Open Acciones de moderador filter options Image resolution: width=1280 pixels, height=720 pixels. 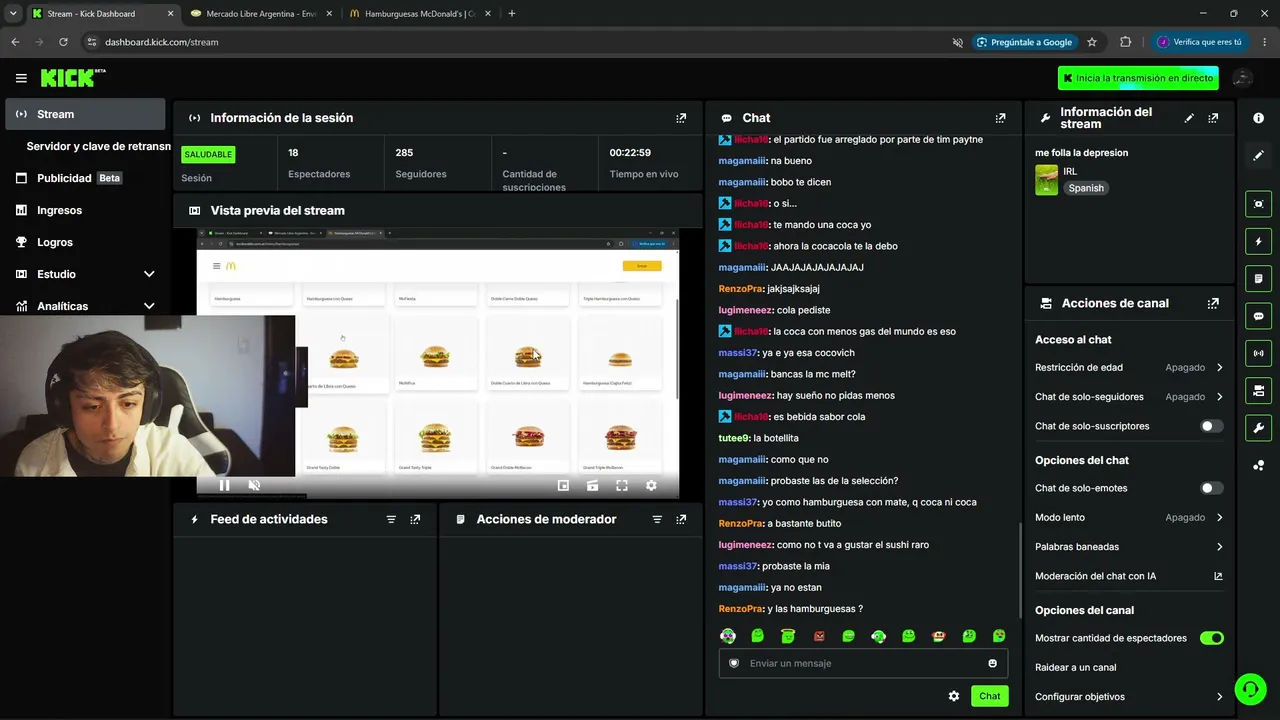pos(657,519)
